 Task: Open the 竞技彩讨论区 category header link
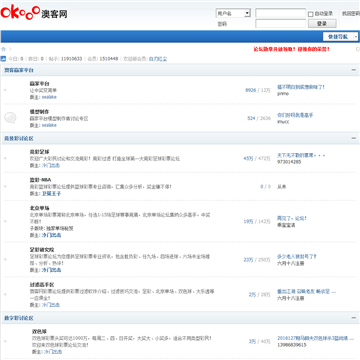19,138
